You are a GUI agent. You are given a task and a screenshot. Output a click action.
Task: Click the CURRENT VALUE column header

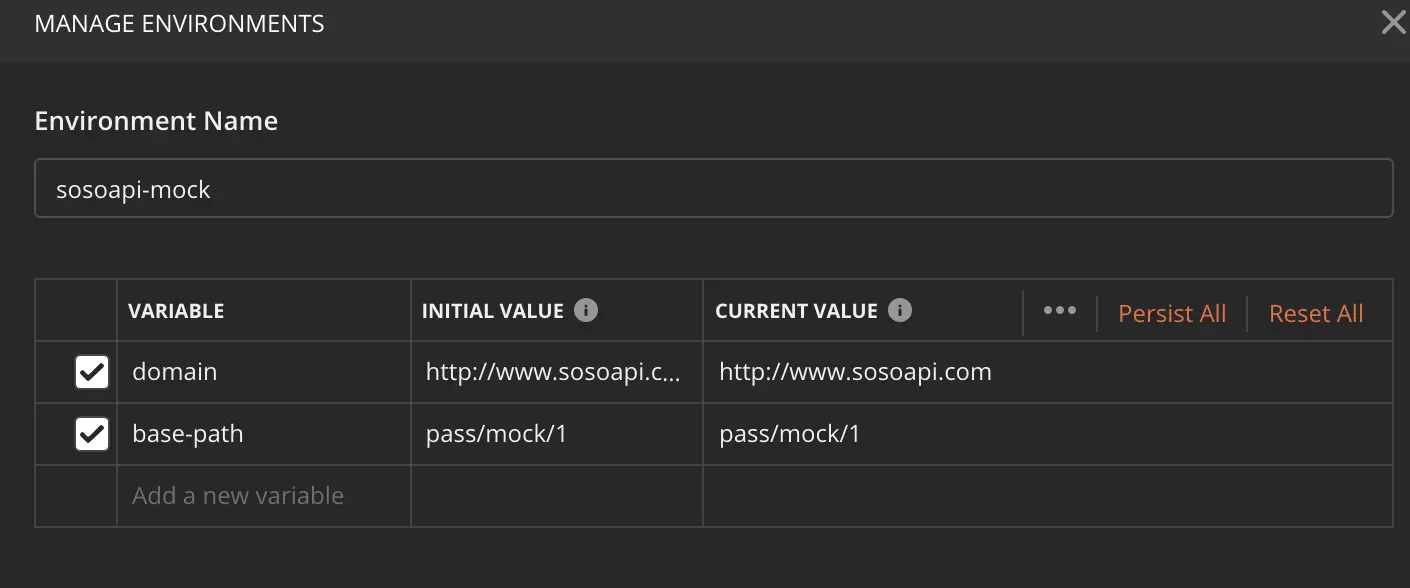click(x=796, y=311)
